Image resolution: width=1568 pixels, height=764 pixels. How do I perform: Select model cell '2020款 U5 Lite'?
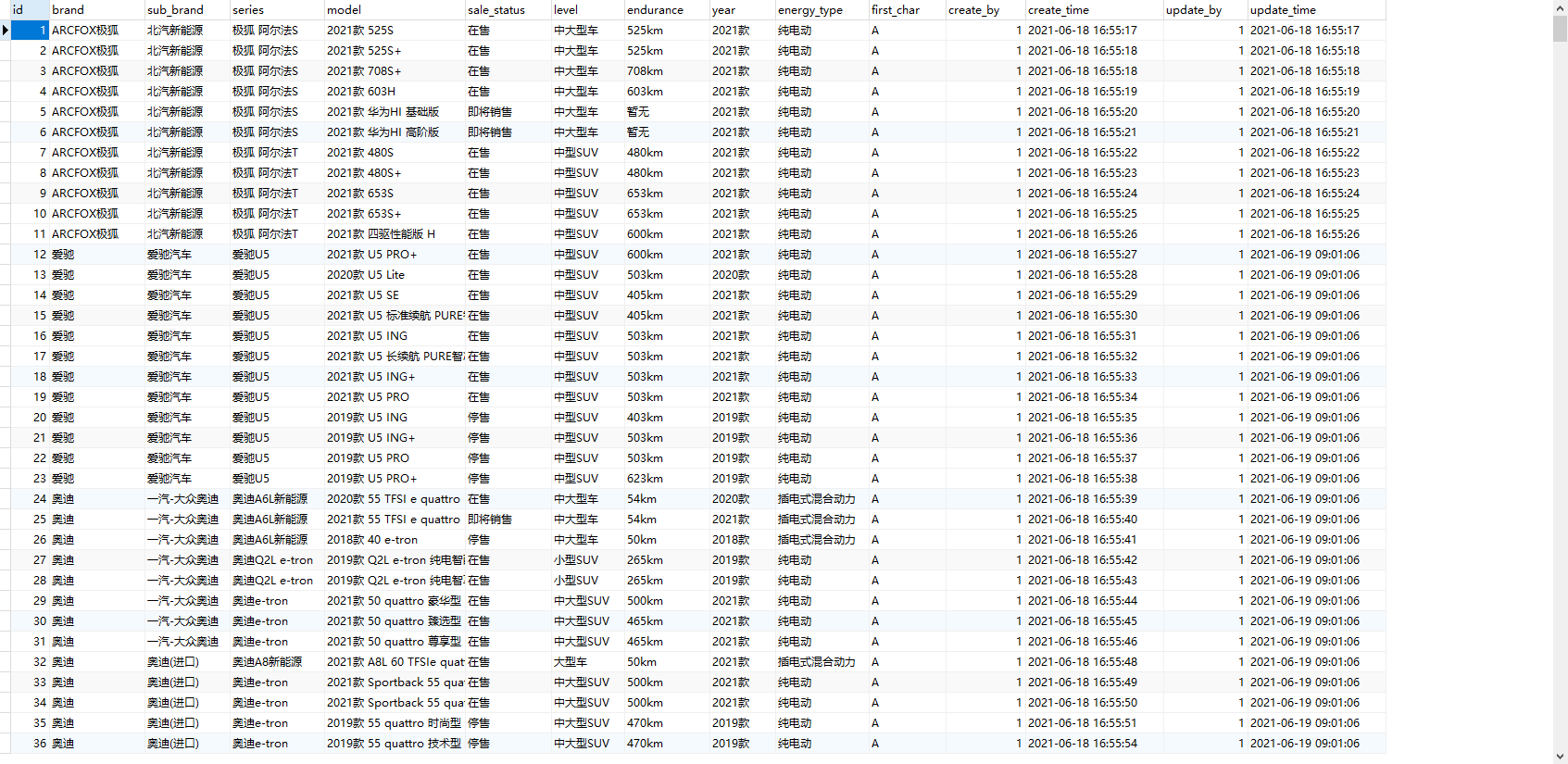pos(395,275)
